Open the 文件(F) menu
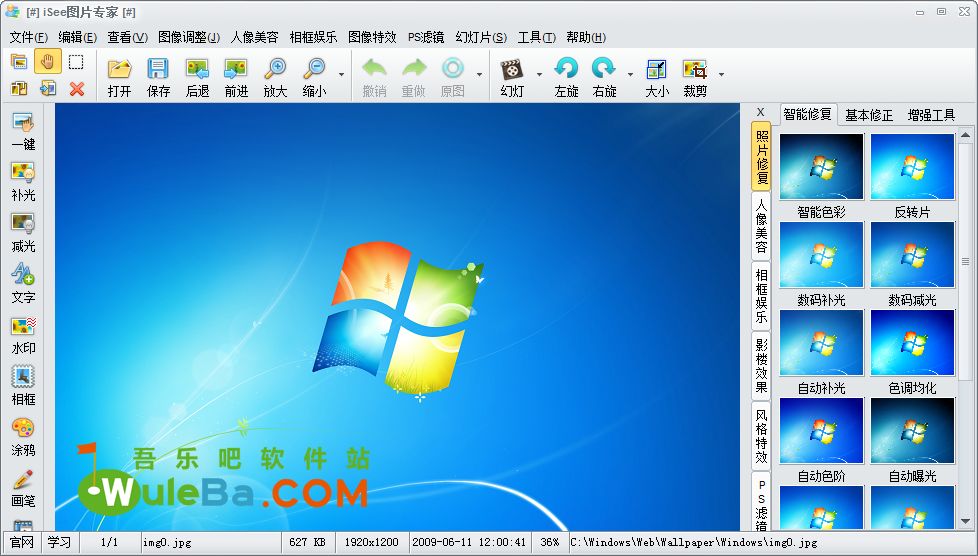 coord(29,37)
